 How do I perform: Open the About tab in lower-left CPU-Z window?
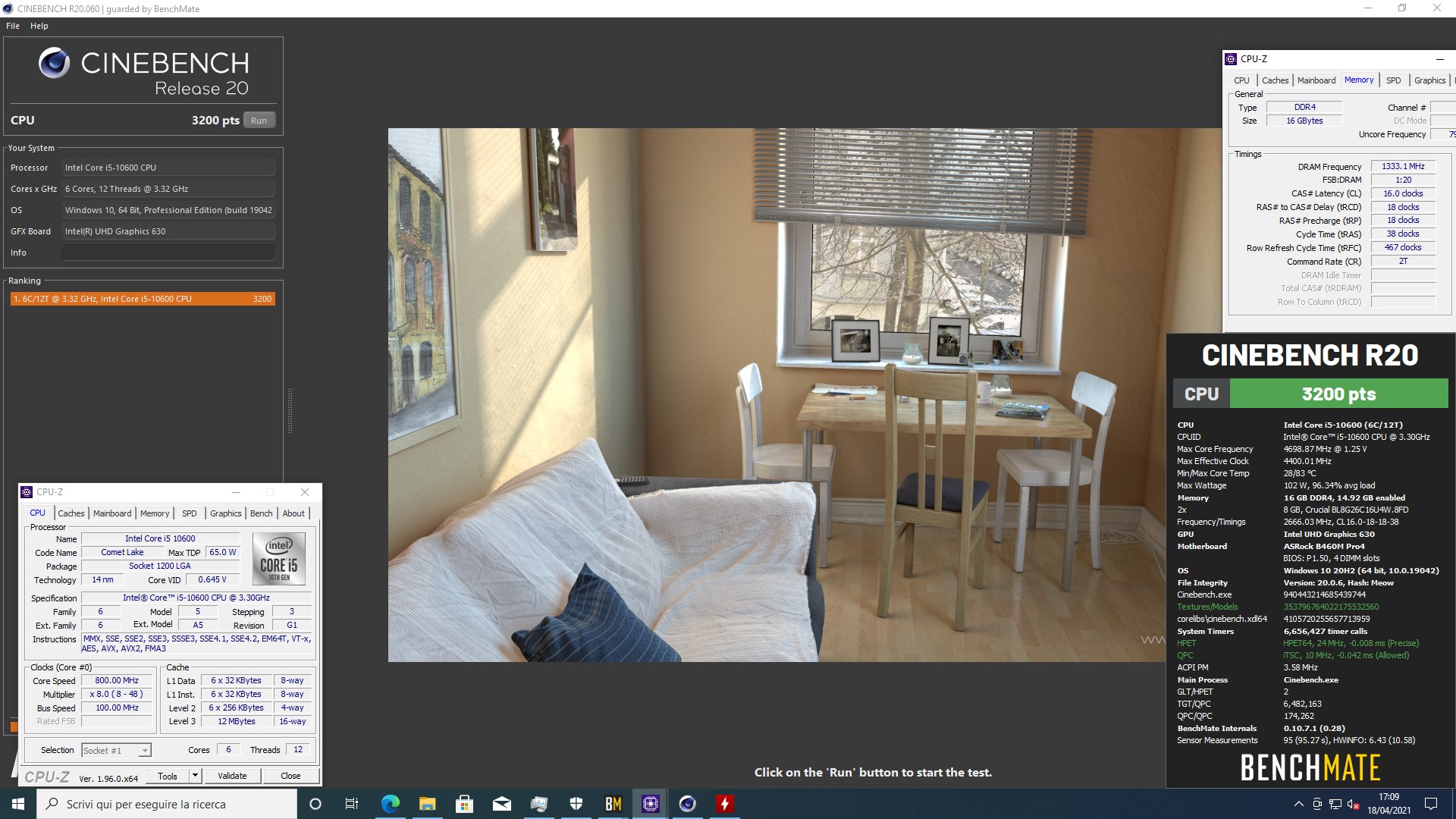[293, 513]
